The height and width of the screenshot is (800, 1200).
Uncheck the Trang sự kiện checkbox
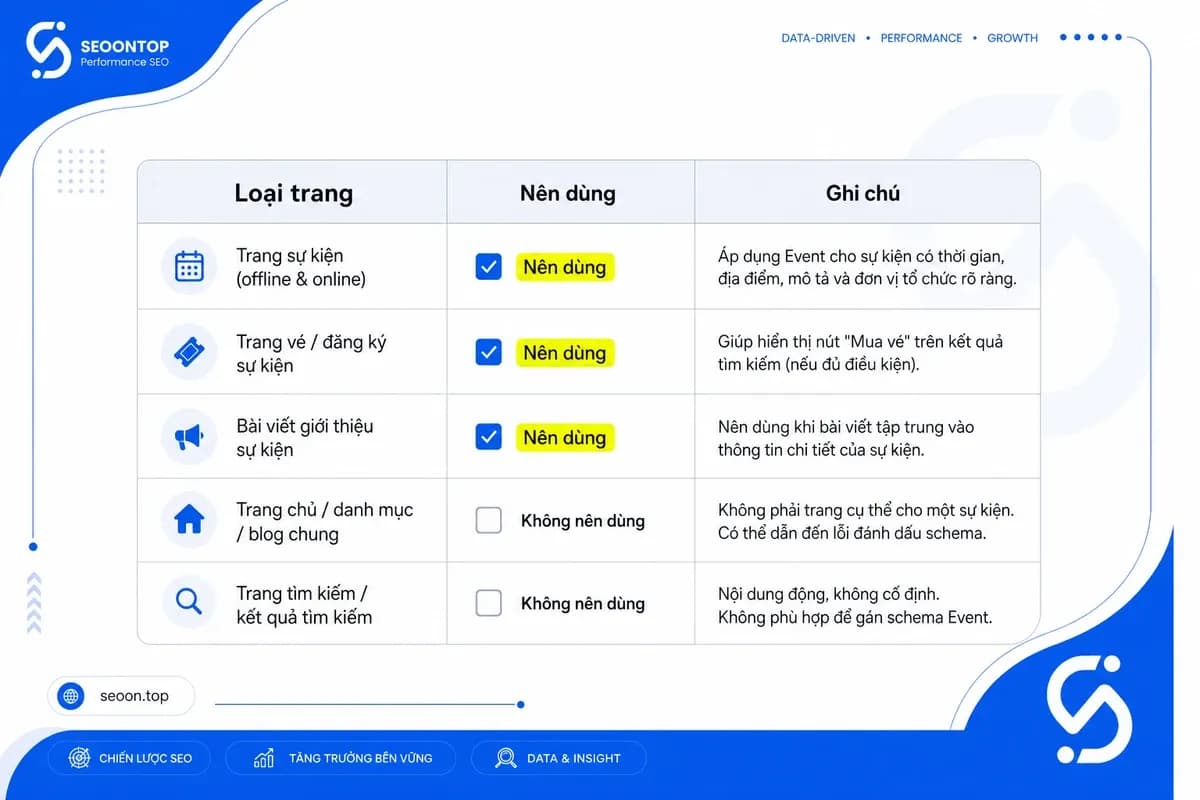[488, 267]
